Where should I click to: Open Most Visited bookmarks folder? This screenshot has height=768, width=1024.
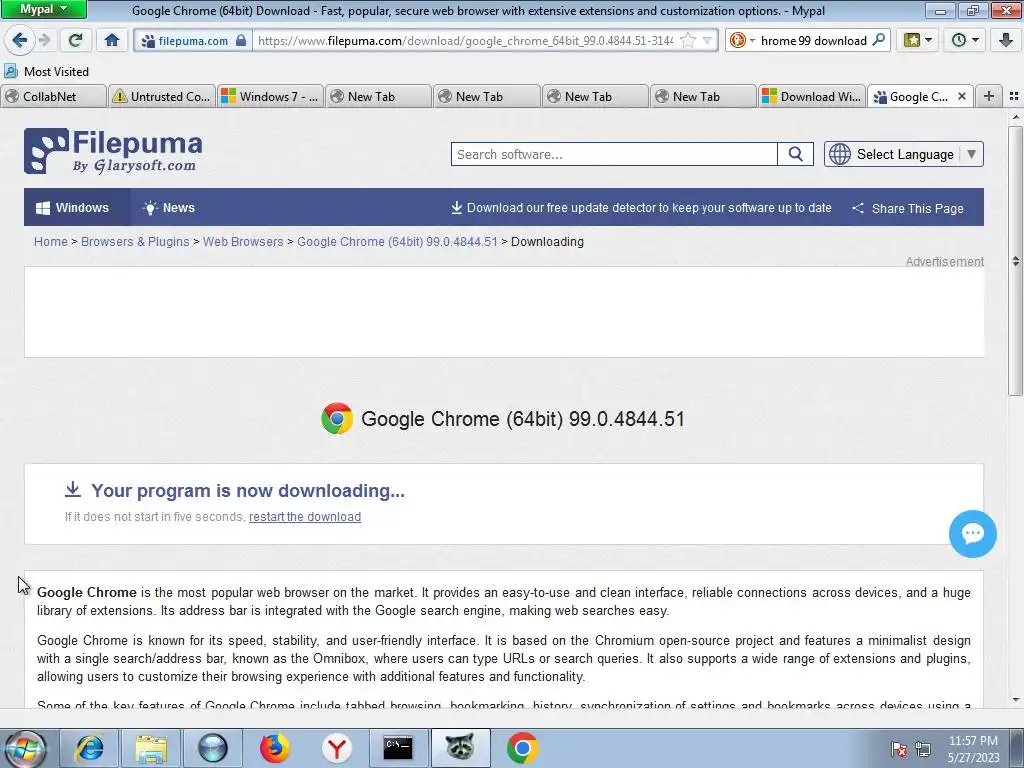click(46, 71)
